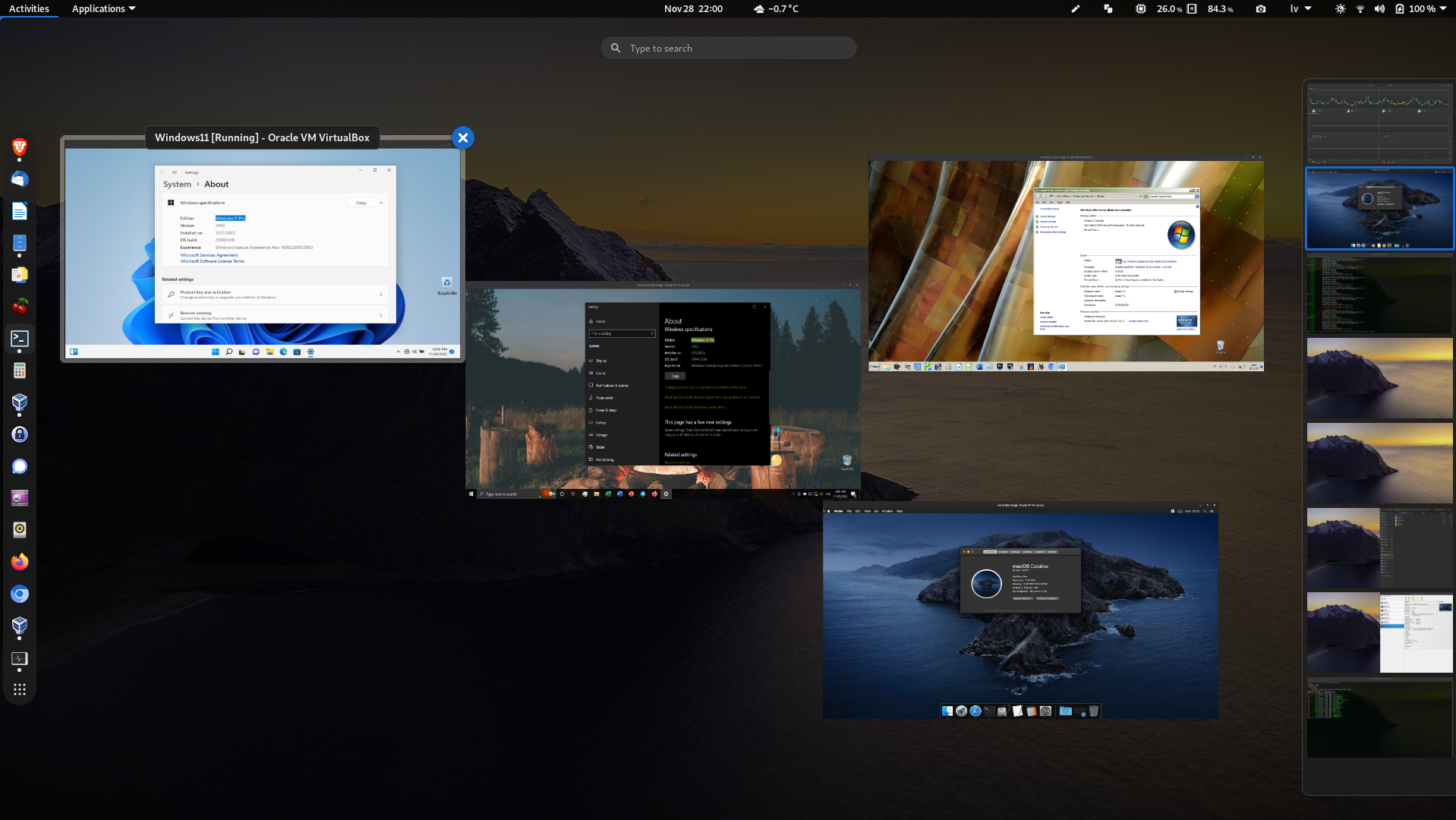Show all applications grid
Image resolution: width=1456 pixels, height=820 pixels.
(x=20, y=689)
